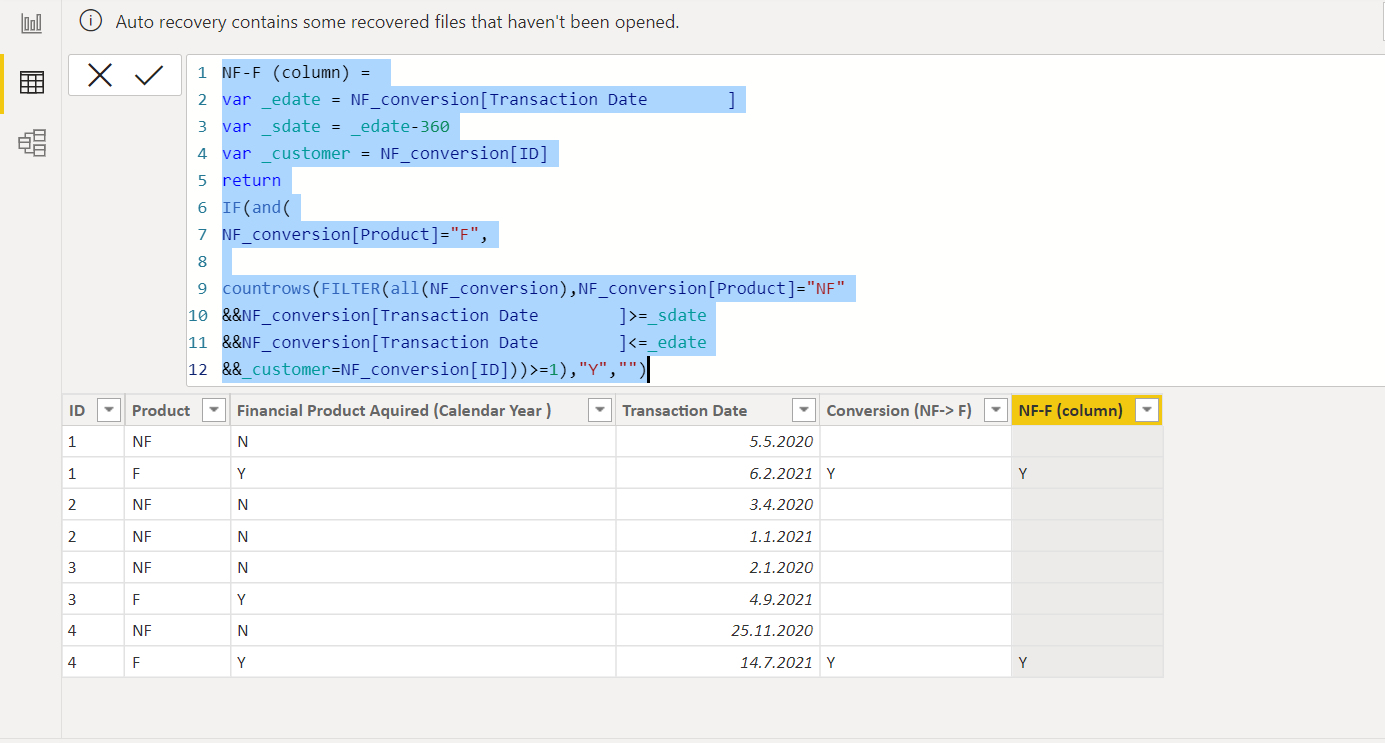Viewport: 1385px width, 743px height.
Task: Click Conversion Y cell in 14.7.2021 row
Action: (915, 662)
